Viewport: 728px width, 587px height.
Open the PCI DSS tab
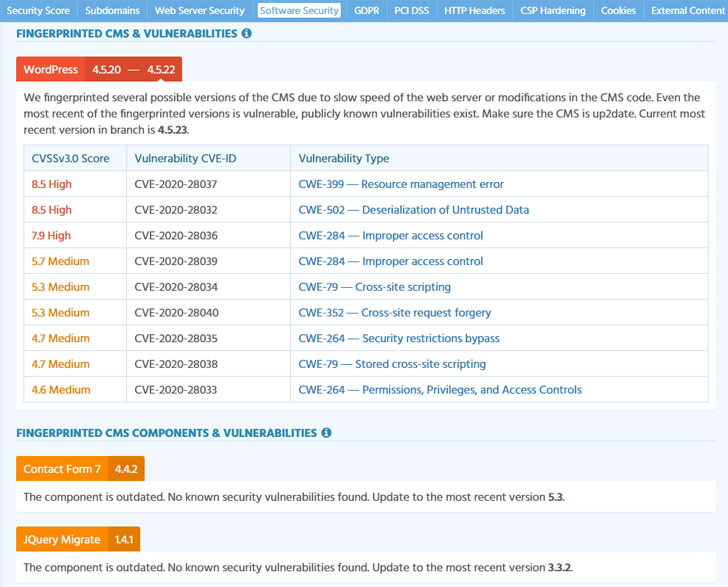(x=412, y=11)
